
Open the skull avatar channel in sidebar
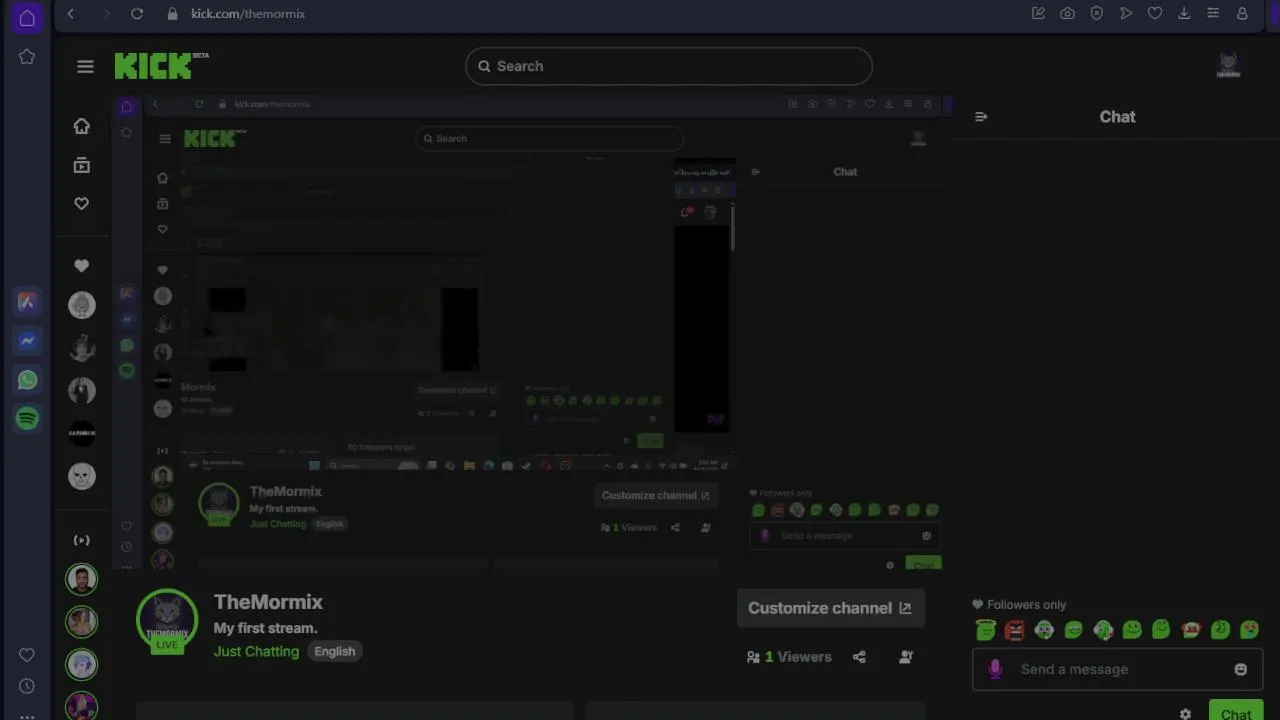click(x=82, y=476)
